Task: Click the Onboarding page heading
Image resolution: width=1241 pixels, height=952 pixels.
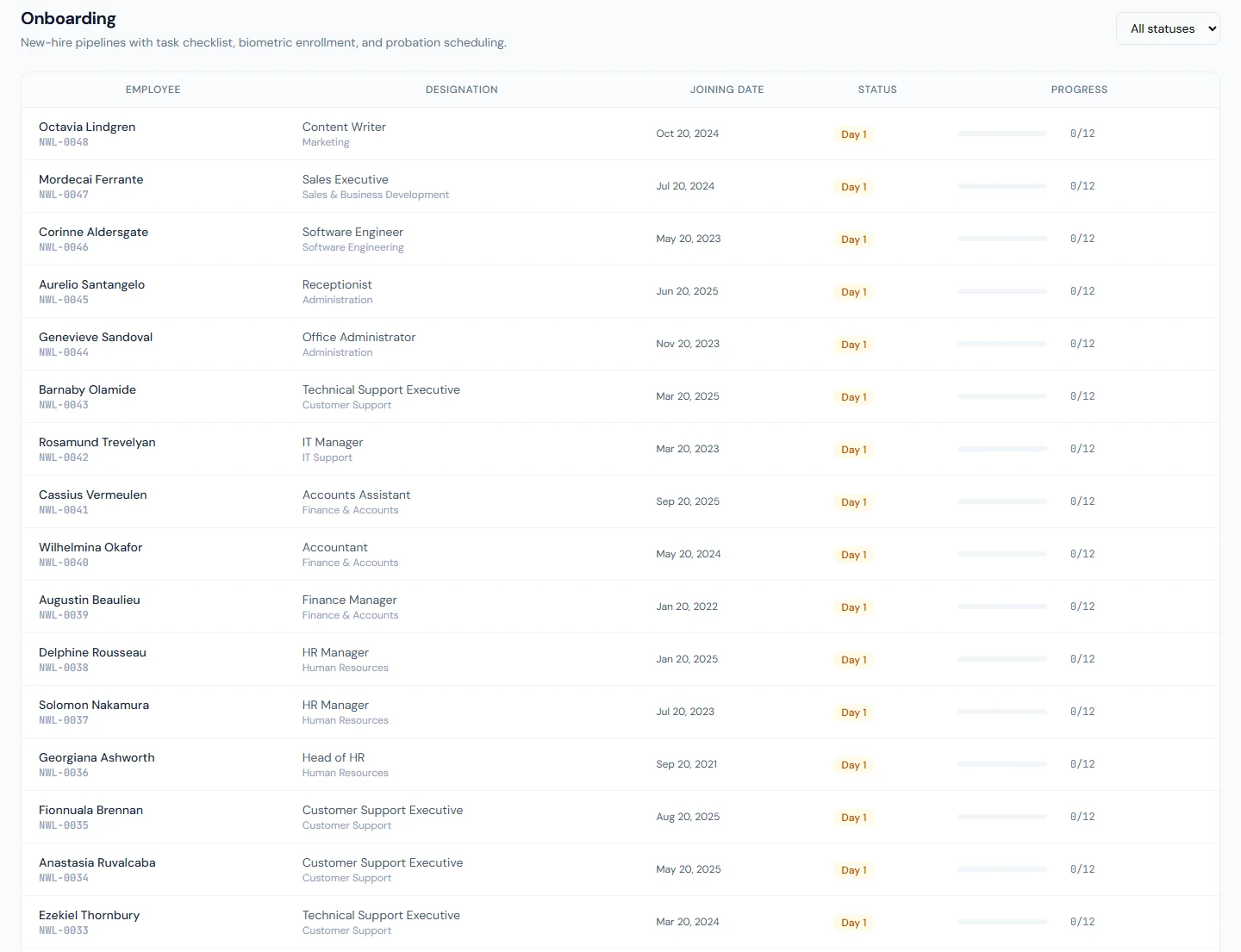Action: pos(68,18)
